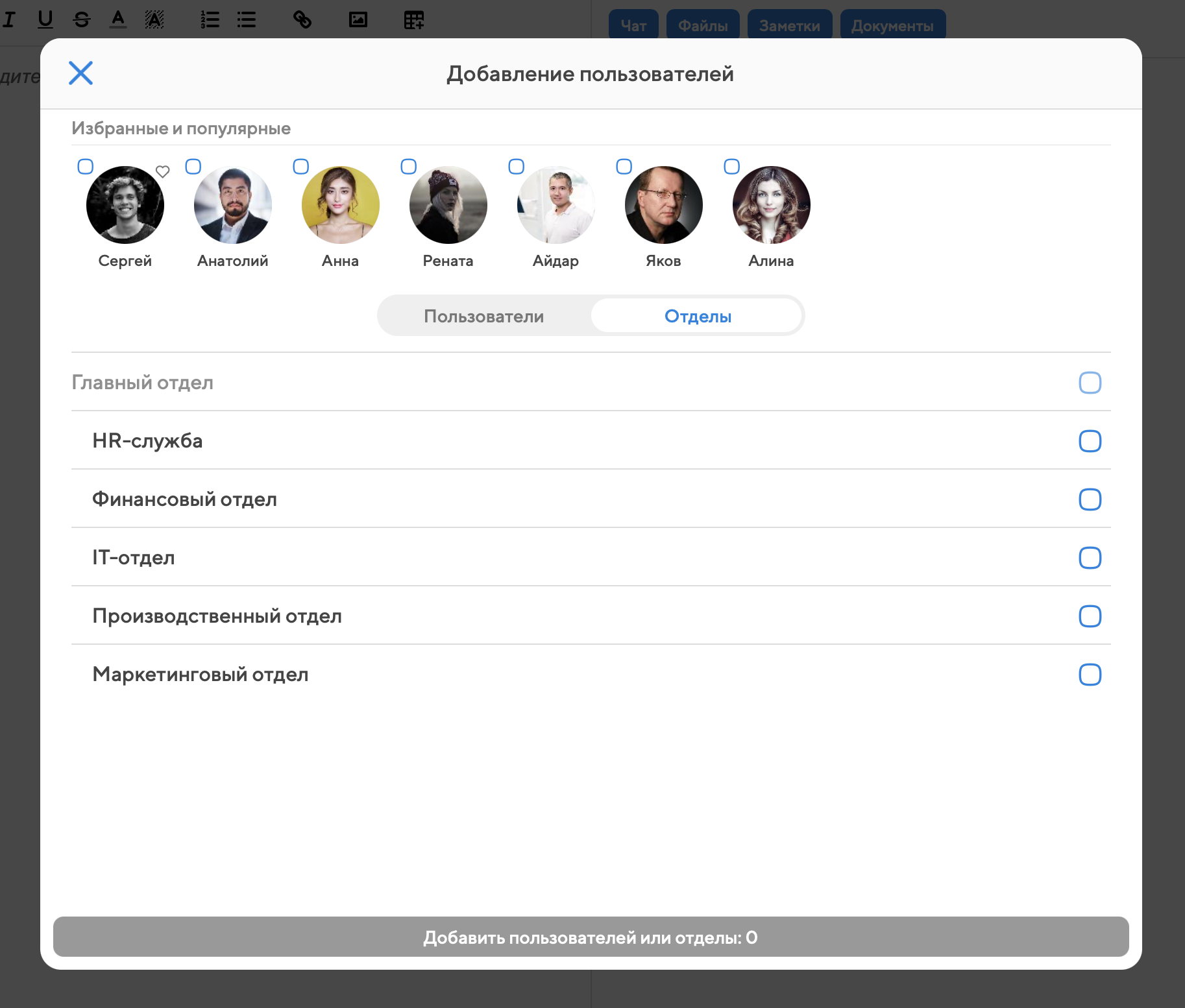Viewport: 1185px width, 1008px height.
Task: Select the Финансовый отдел checkbox
Action: click(1090, 499)
